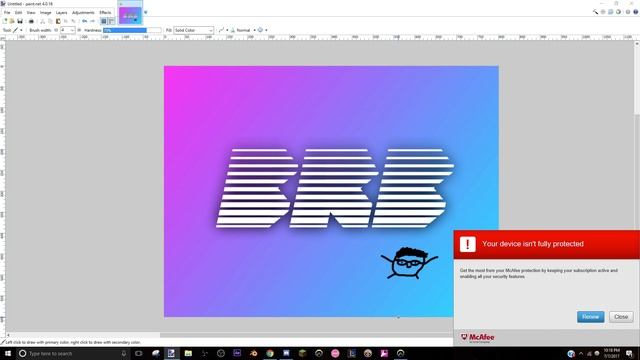Viewport: 640px width, 360px height.
Task: Open the image list dropdown arrow
Action: pos(146,13)
